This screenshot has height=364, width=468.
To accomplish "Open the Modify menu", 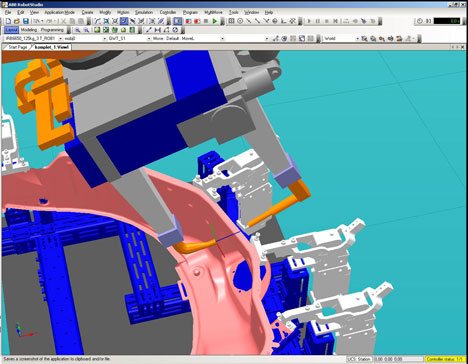I will [105, 12].
